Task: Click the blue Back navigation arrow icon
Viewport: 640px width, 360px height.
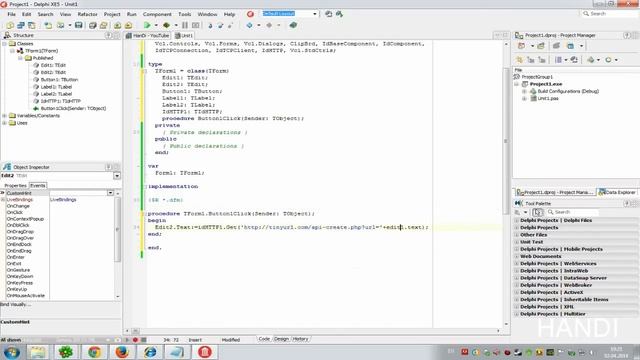Action: [249, 25]
